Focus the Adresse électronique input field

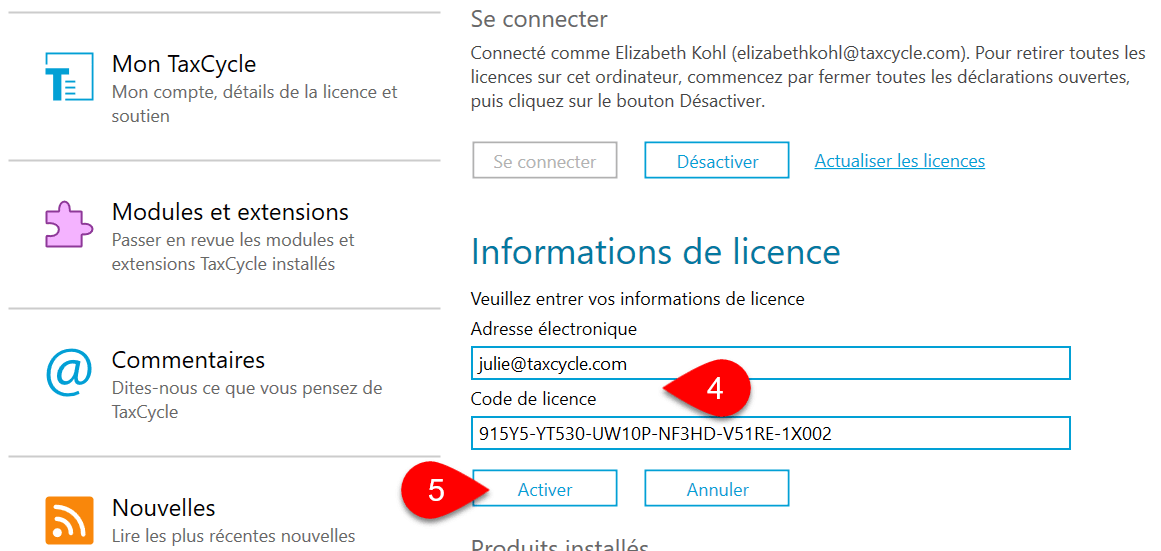point(771,364)
